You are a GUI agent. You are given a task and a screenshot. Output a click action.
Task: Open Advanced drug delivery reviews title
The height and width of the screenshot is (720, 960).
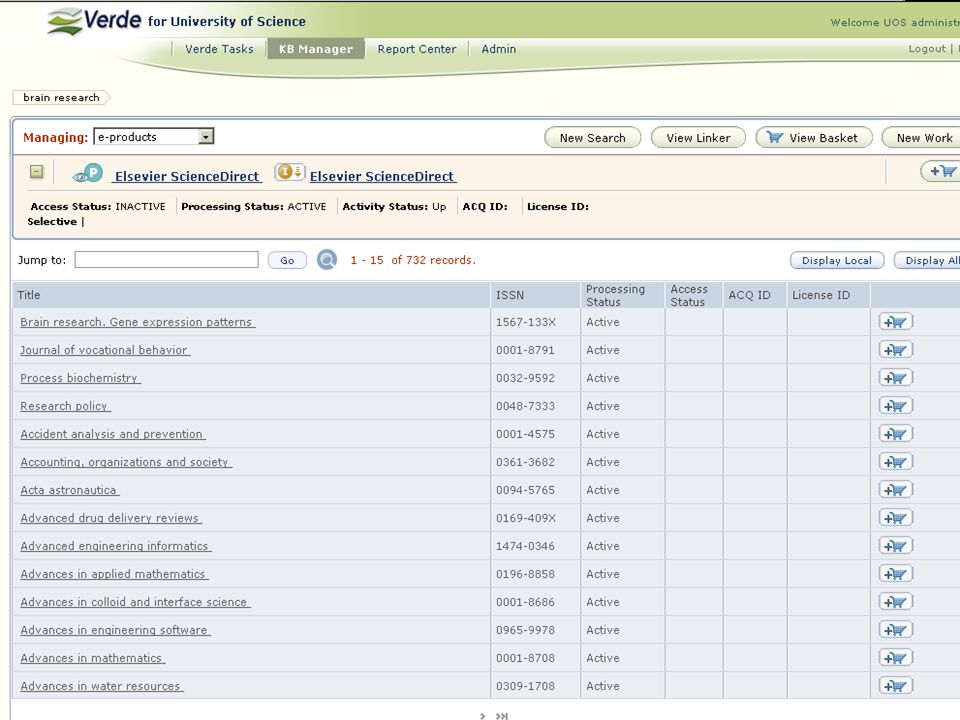(x=111, y=518)
